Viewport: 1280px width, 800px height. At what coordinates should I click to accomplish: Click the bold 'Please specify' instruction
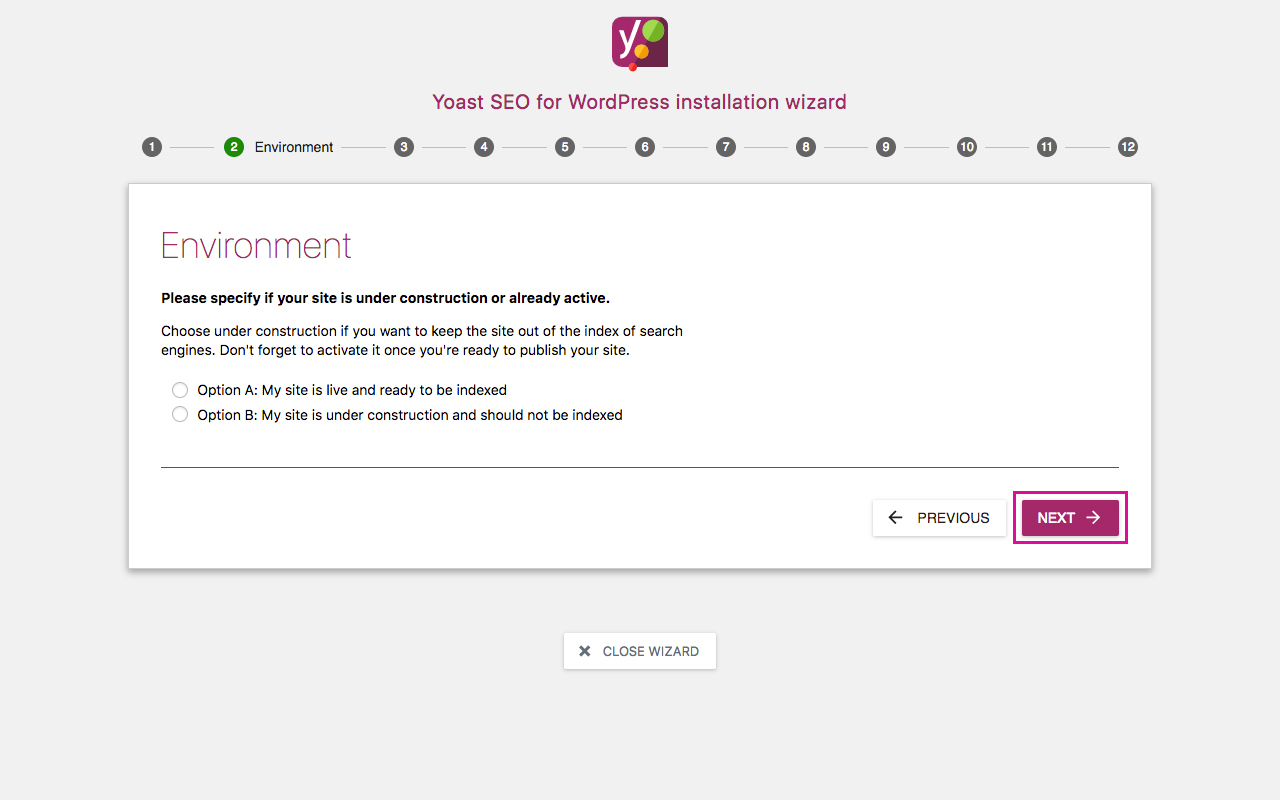[x=385, y=298]
